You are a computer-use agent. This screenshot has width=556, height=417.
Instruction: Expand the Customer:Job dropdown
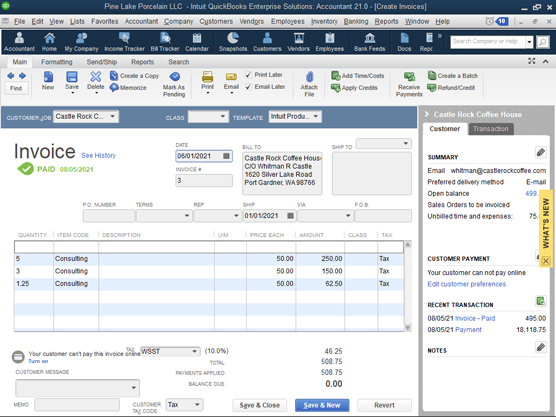tap(112, 116)
